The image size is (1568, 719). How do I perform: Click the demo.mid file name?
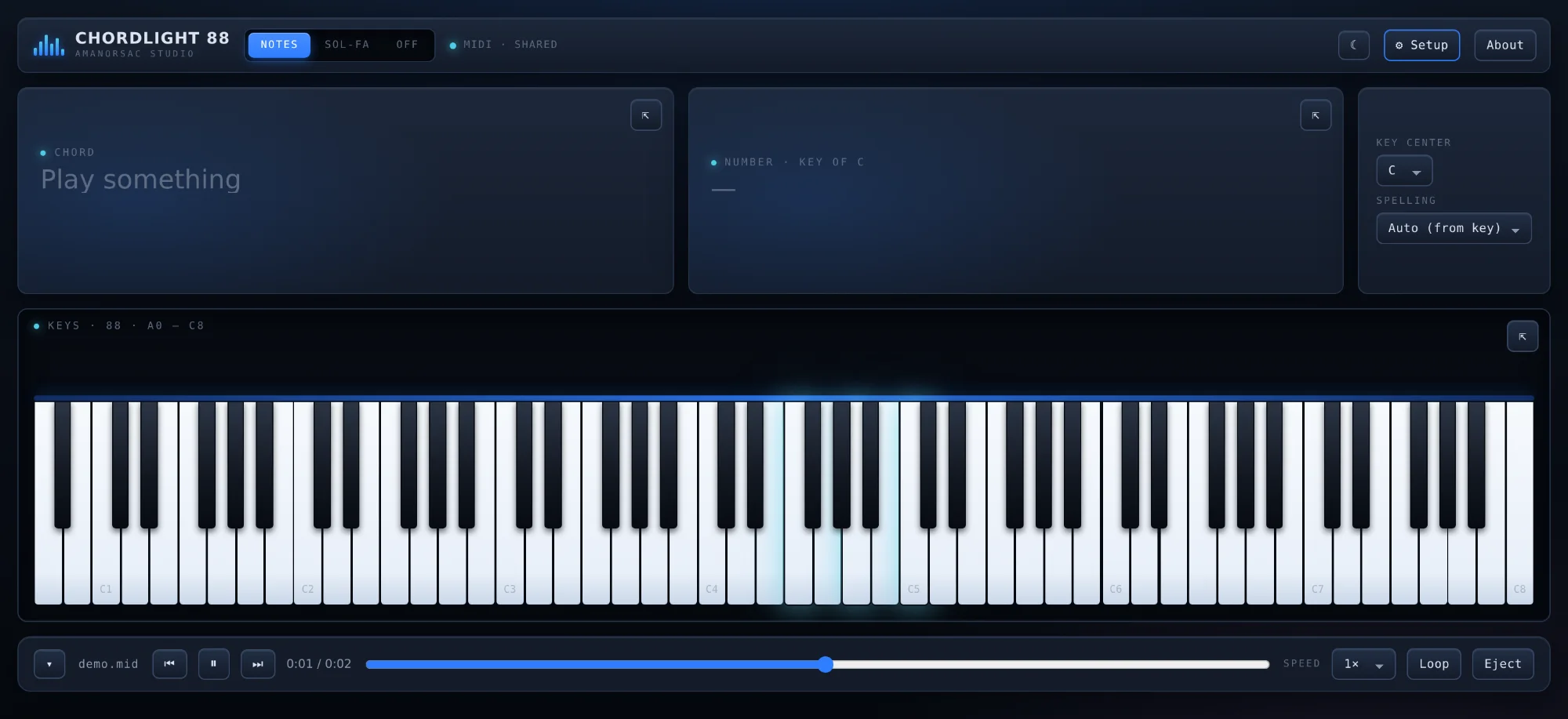tap(108, 664)
